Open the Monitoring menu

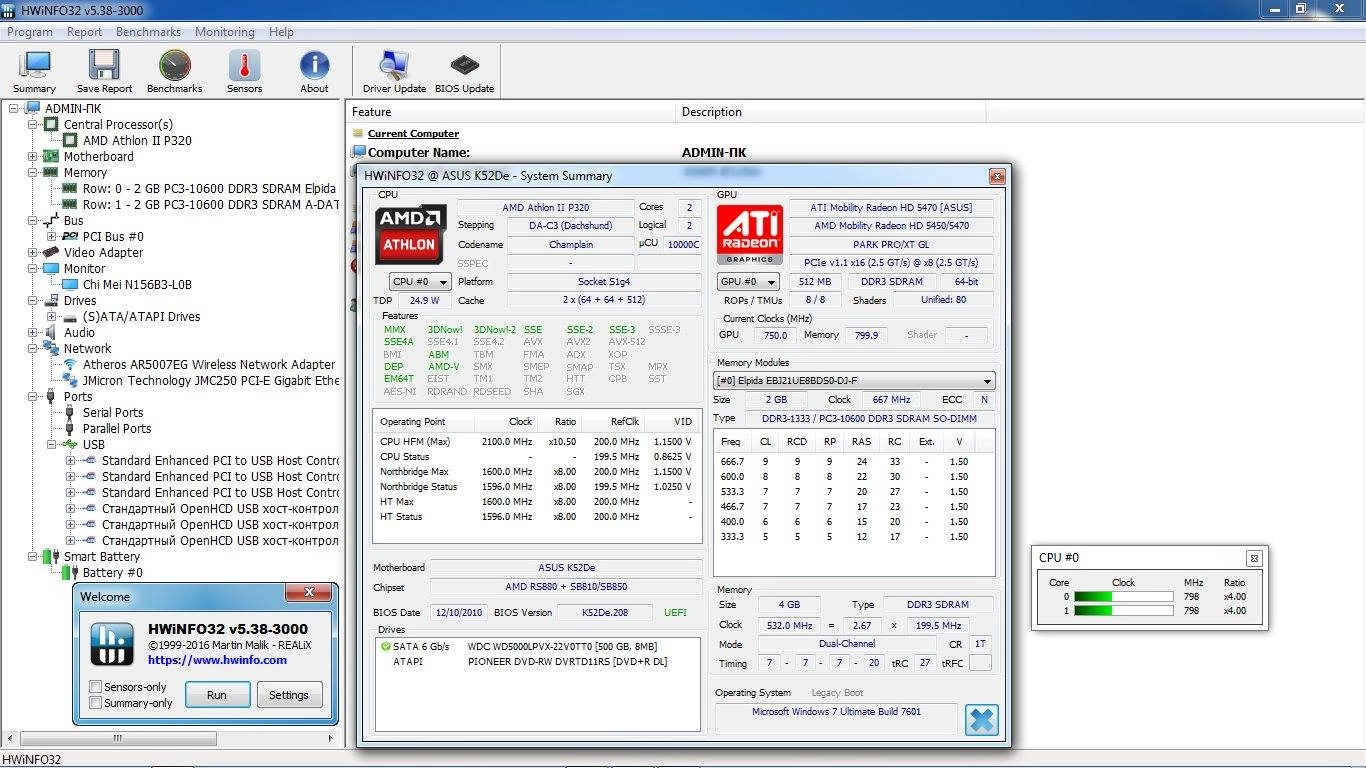(224, 32)
